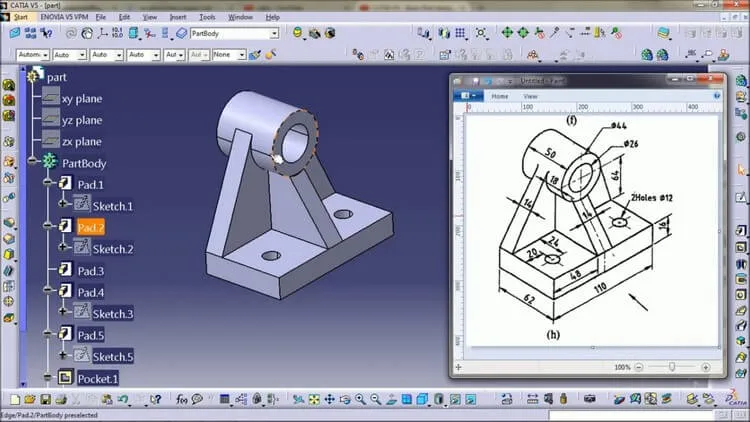Select the xy plane in the tree
750x422 pixels.
tap(81, 99)
